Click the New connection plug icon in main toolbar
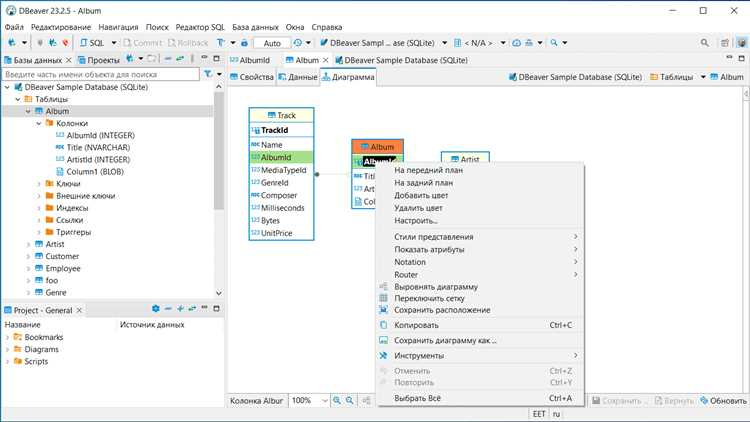The image size is (750, 422). point(12,43)
